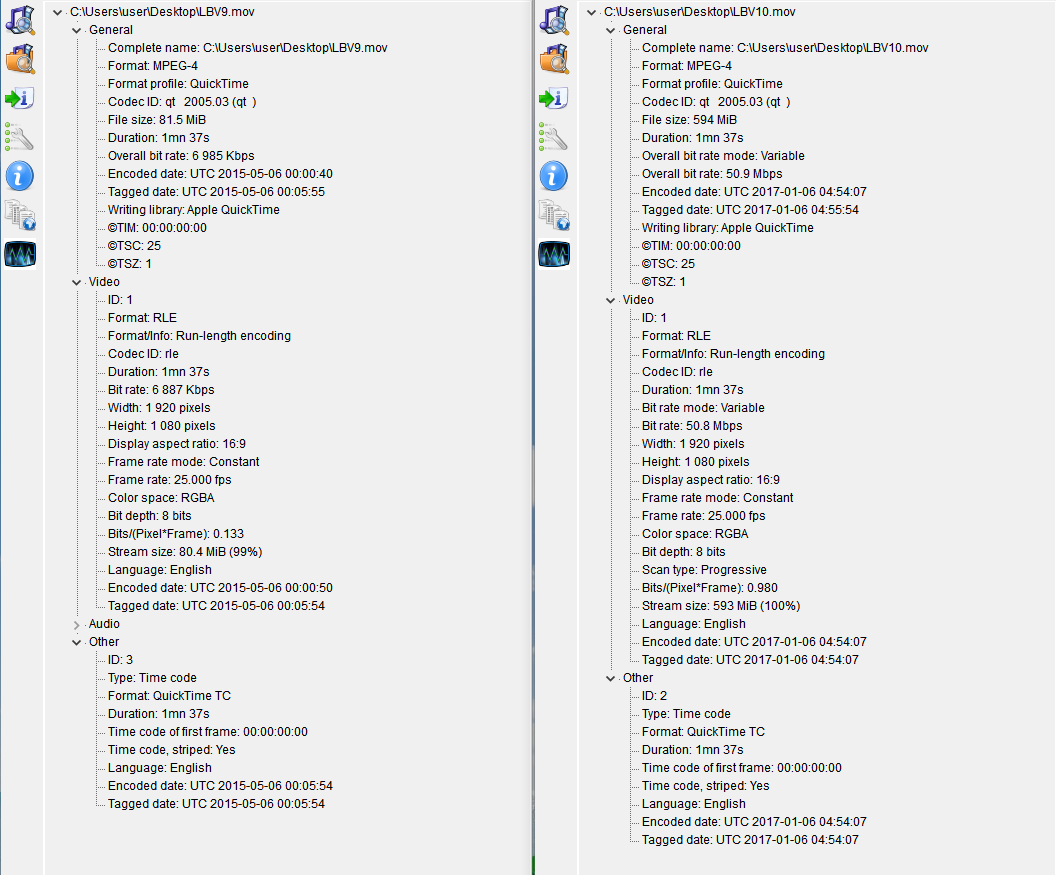
Task: Select 'Format: QuickTime TC' in LBV9 window
Action: pos(169,696)
